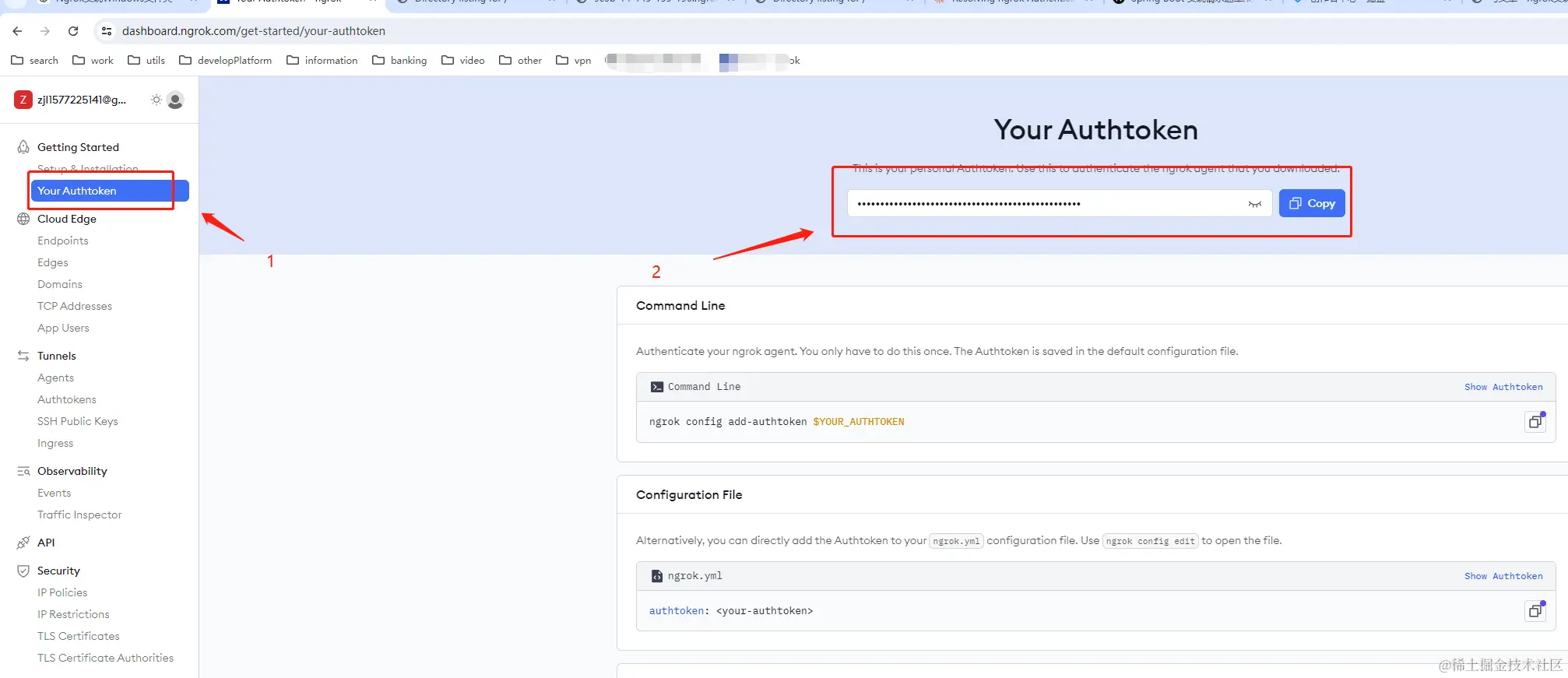The height and width of the screenshot is (678, 1568).
Task: Click the Tunnels arrows icon
Action: coord(23,356)
